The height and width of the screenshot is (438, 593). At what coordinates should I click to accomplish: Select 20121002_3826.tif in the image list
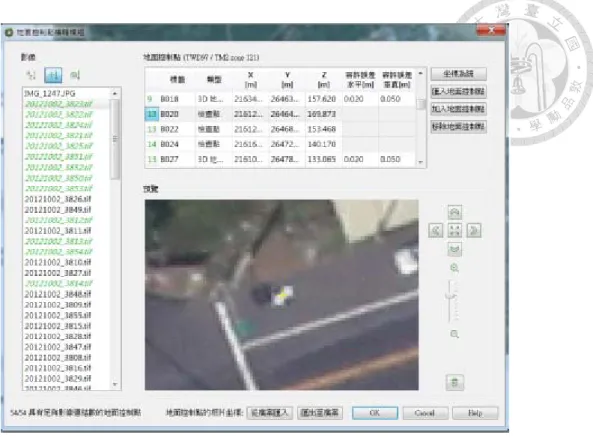[58, 199]
